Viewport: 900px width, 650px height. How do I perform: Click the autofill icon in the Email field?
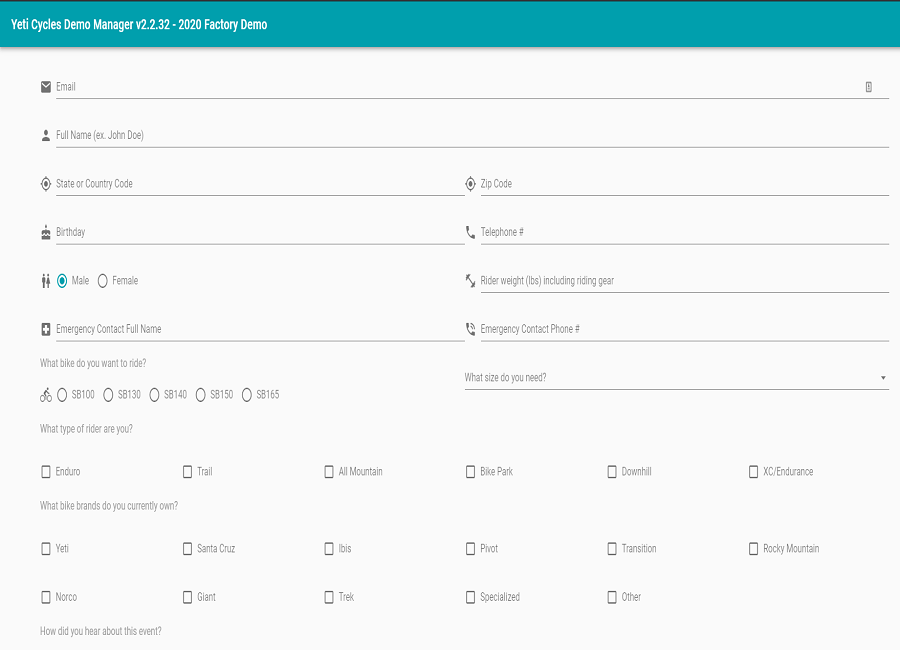click(868, 87)
